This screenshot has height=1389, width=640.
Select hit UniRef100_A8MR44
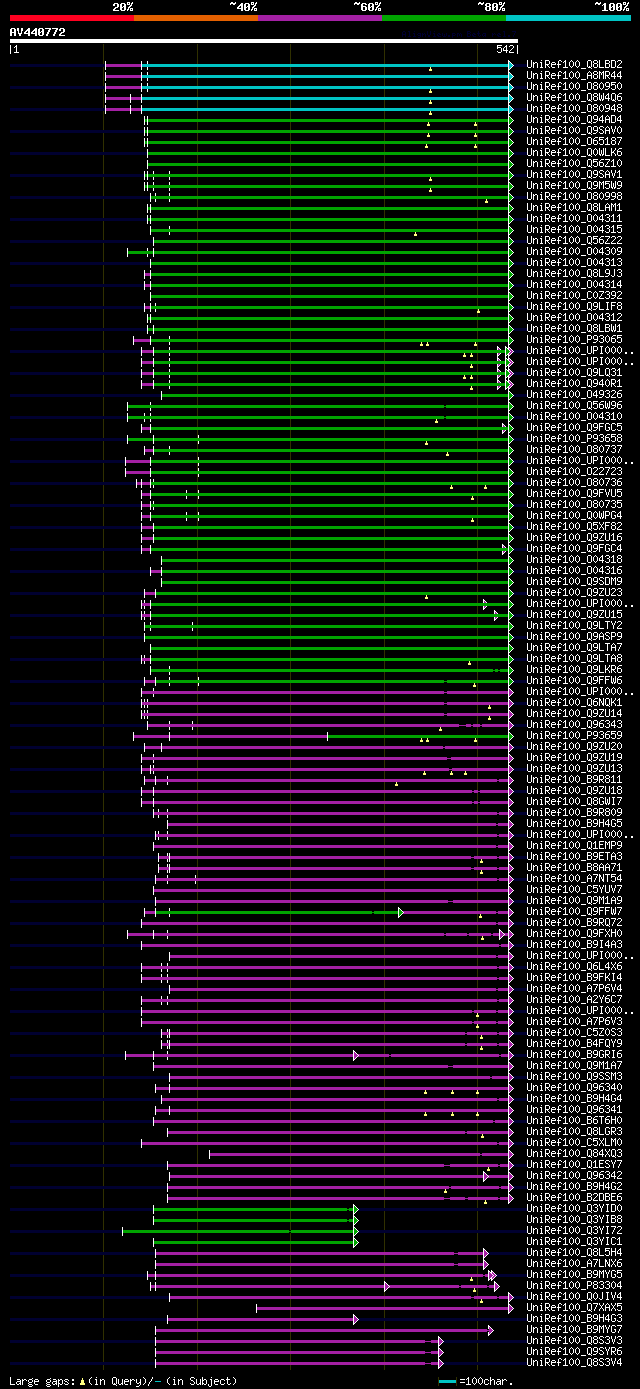574,76
